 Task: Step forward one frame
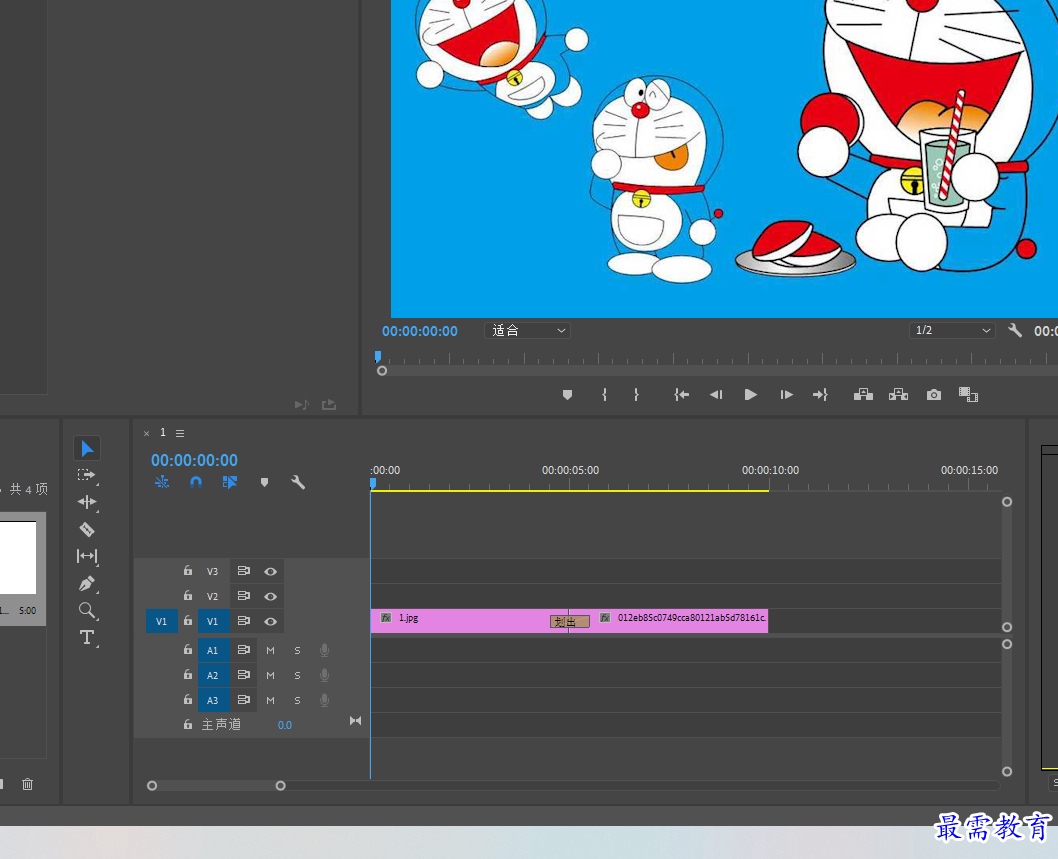[x=786, y=395]
